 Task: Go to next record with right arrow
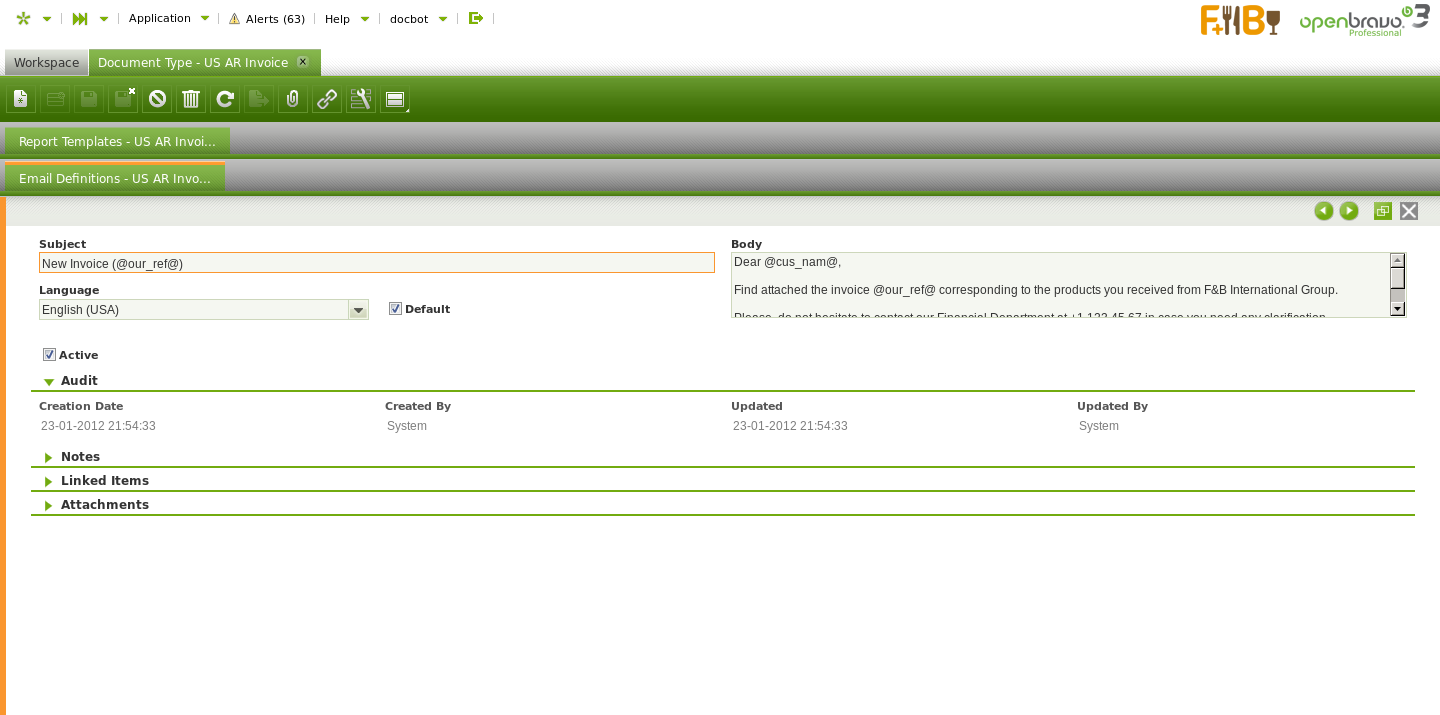pyautogui.click(x=1349, y=211)
